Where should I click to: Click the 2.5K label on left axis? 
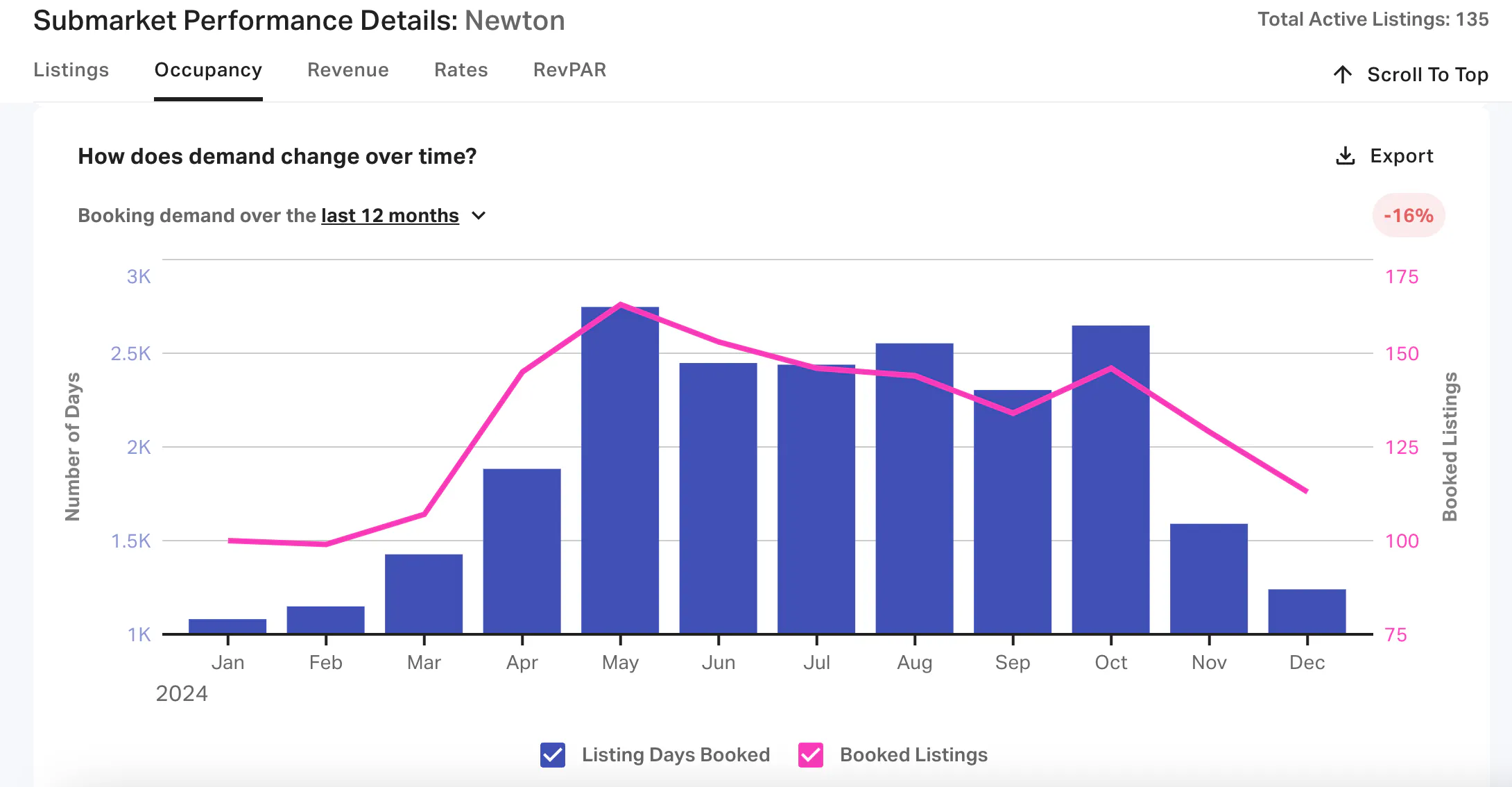(131, 354)
